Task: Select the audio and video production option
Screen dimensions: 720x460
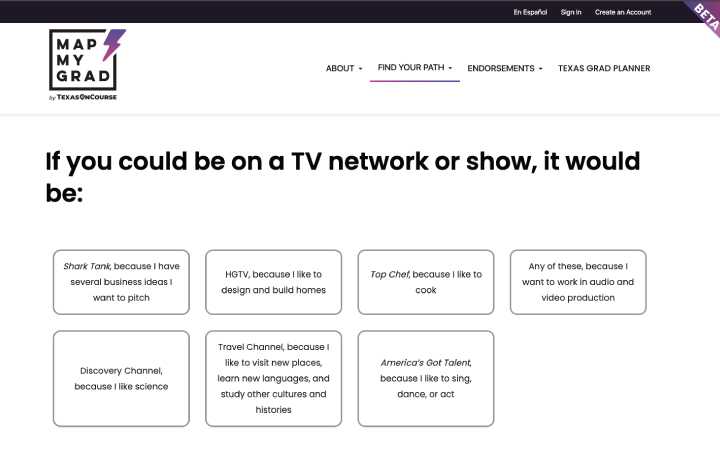Action: [x=578, y=282]
